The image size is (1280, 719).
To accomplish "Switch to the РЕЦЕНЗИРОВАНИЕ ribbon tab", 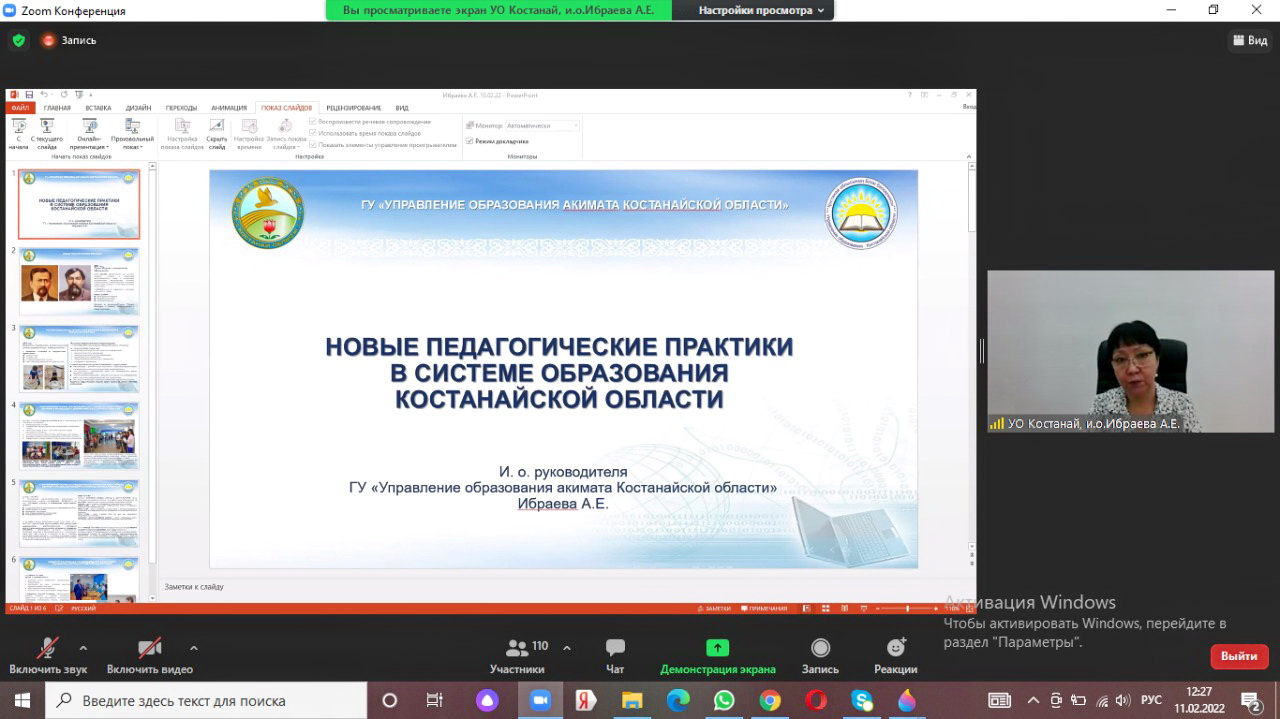I will click(x=353, y=108).
